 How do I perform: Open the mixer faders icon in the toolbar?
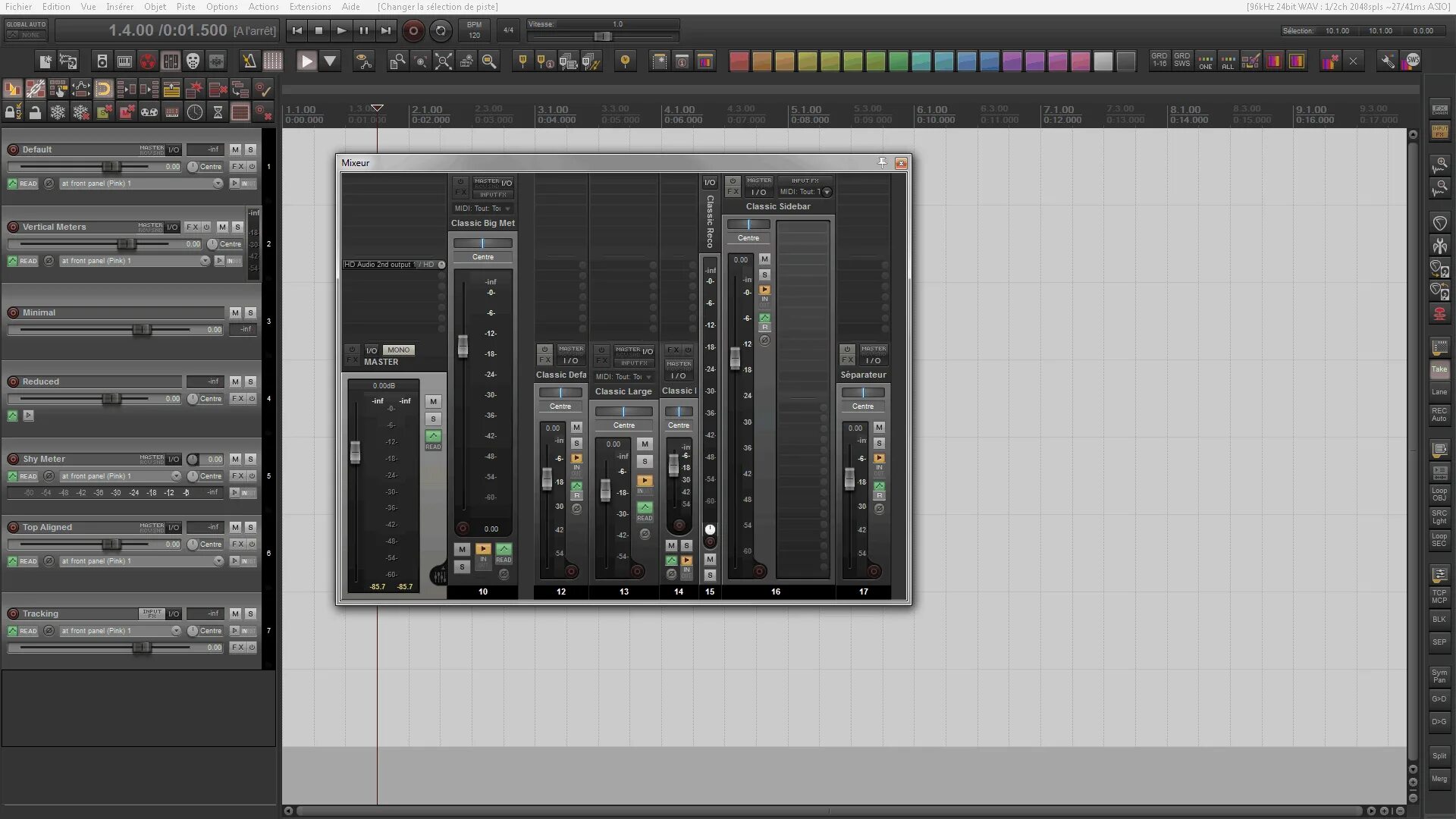pos(171,61)
